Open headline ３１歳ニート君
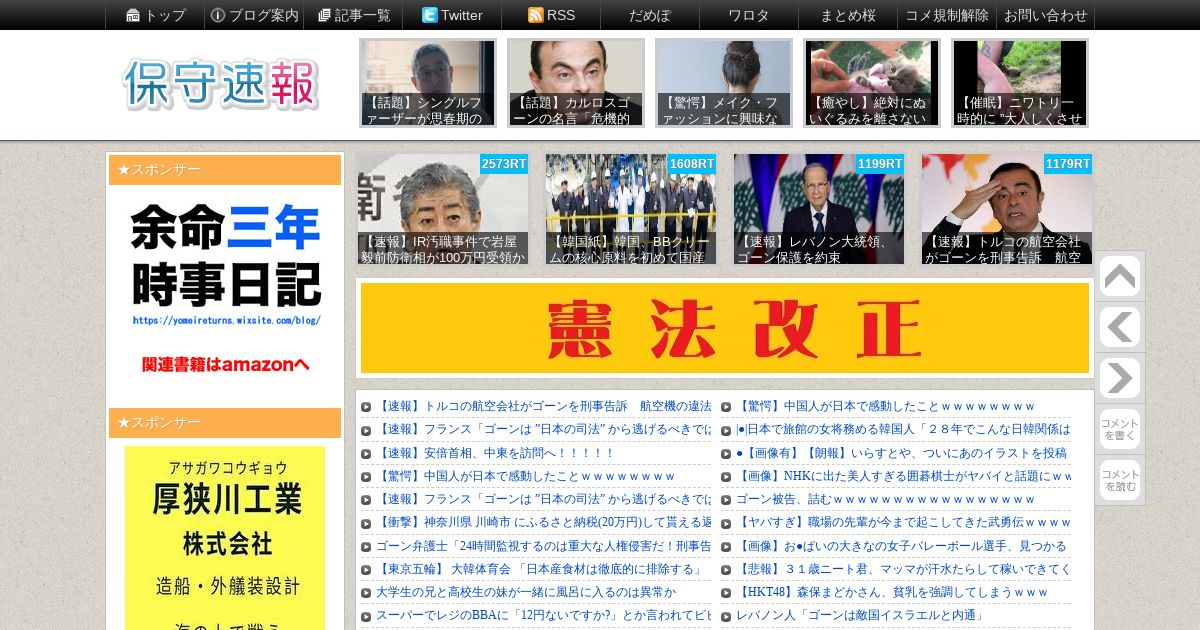The width and height of the screenshot is (1200, 630). [x=903, y=569]
